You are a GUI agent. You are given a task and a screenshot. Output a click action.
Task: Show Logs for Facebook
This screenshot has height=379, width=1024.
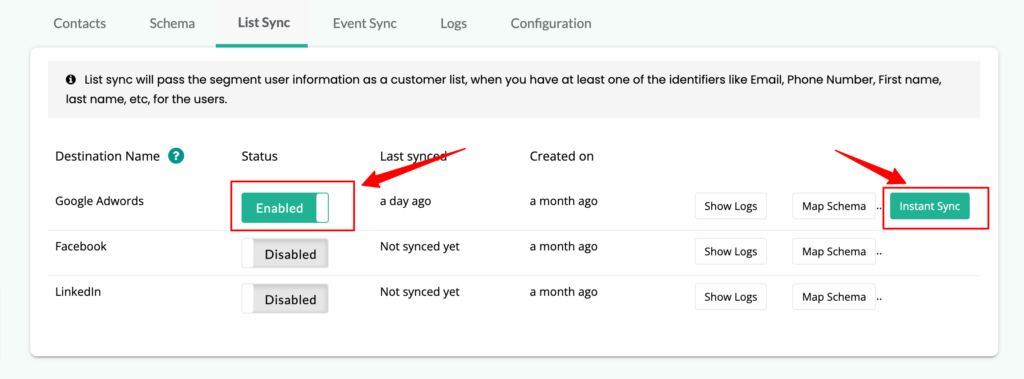click(x=731, y=252)
